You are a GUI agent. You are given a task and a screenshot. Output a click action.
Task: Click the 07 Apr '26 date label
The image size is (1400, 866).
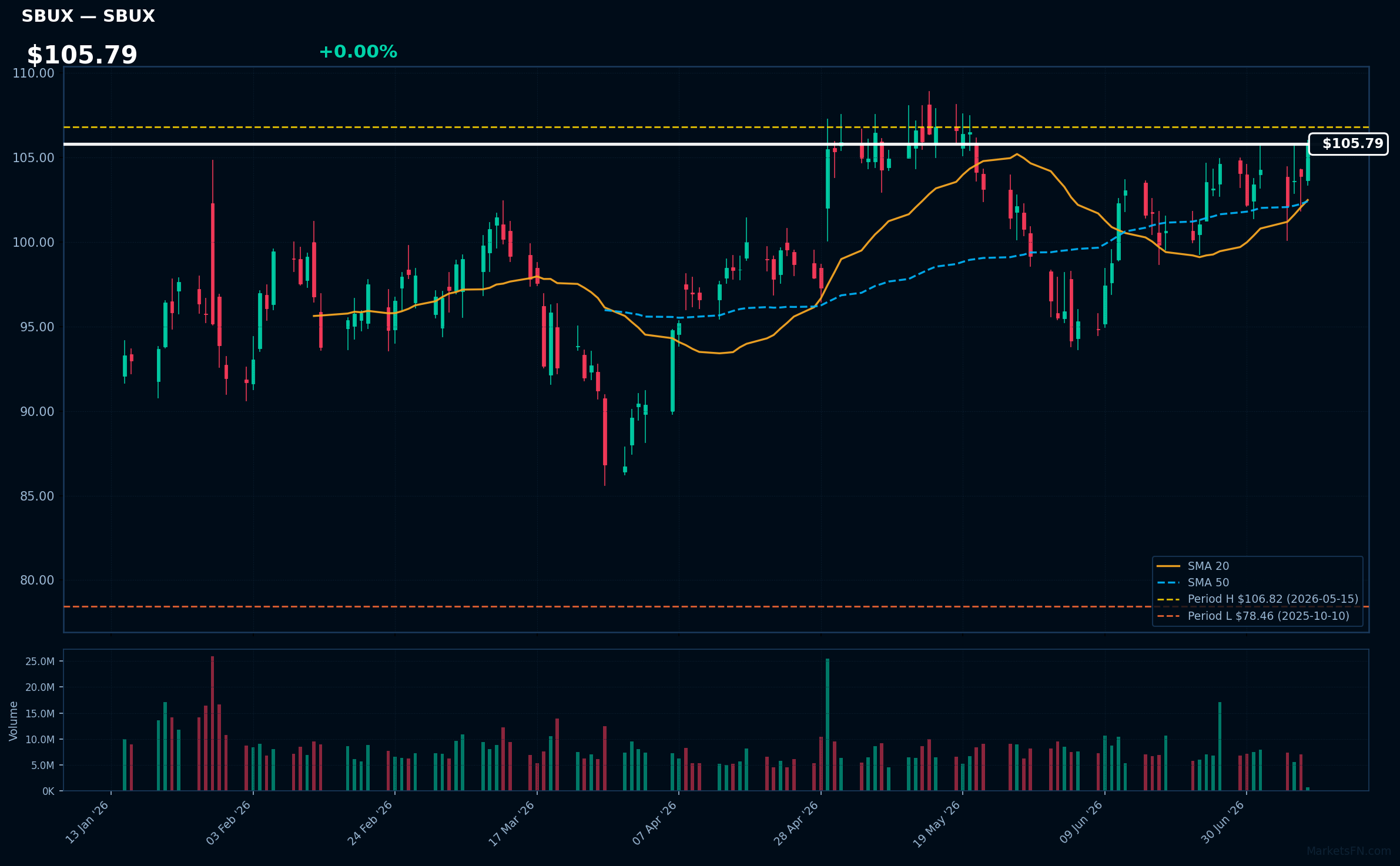(x=655, y=823)
